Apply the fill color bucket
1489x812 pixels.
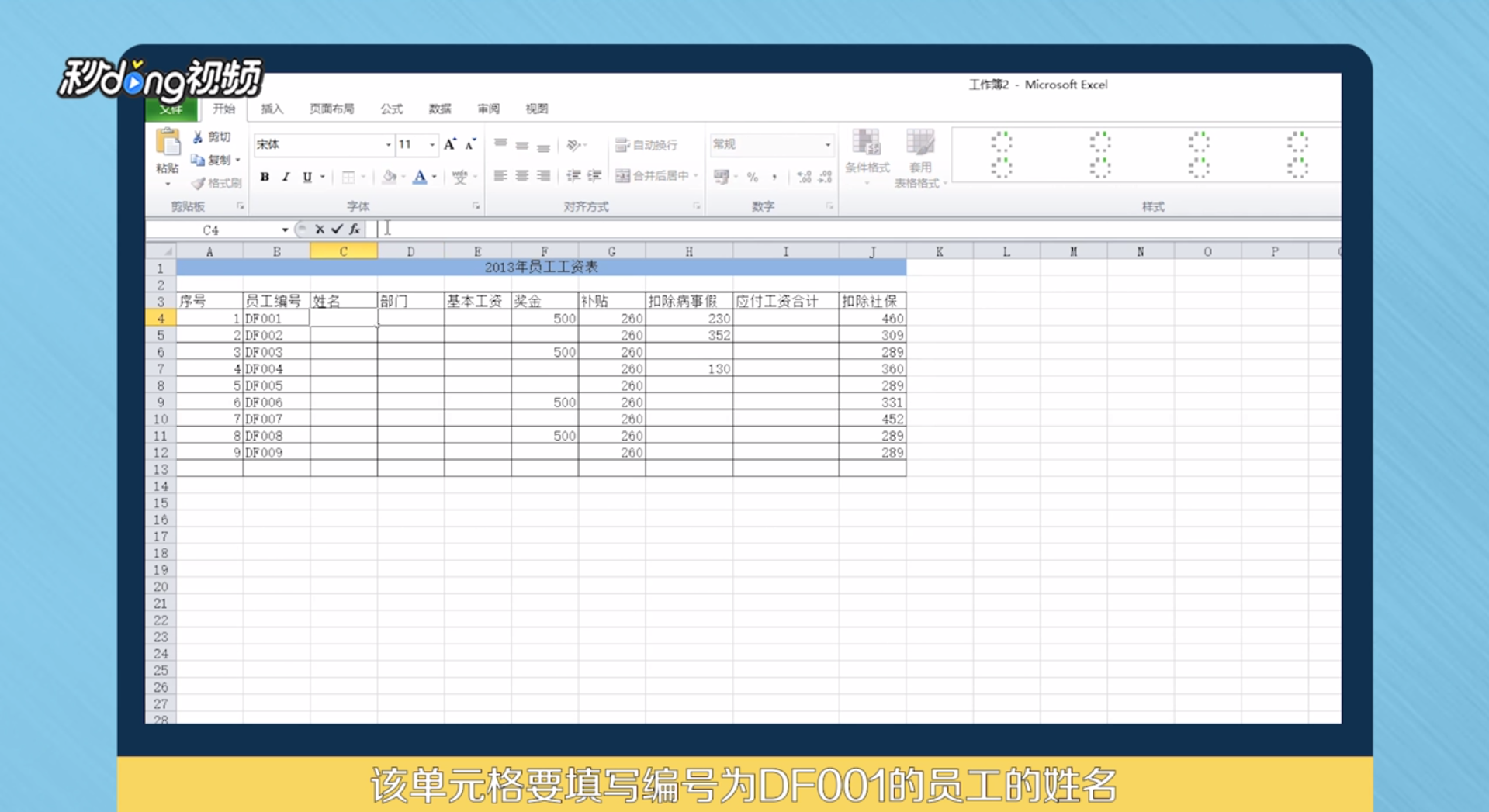(390, 178)
